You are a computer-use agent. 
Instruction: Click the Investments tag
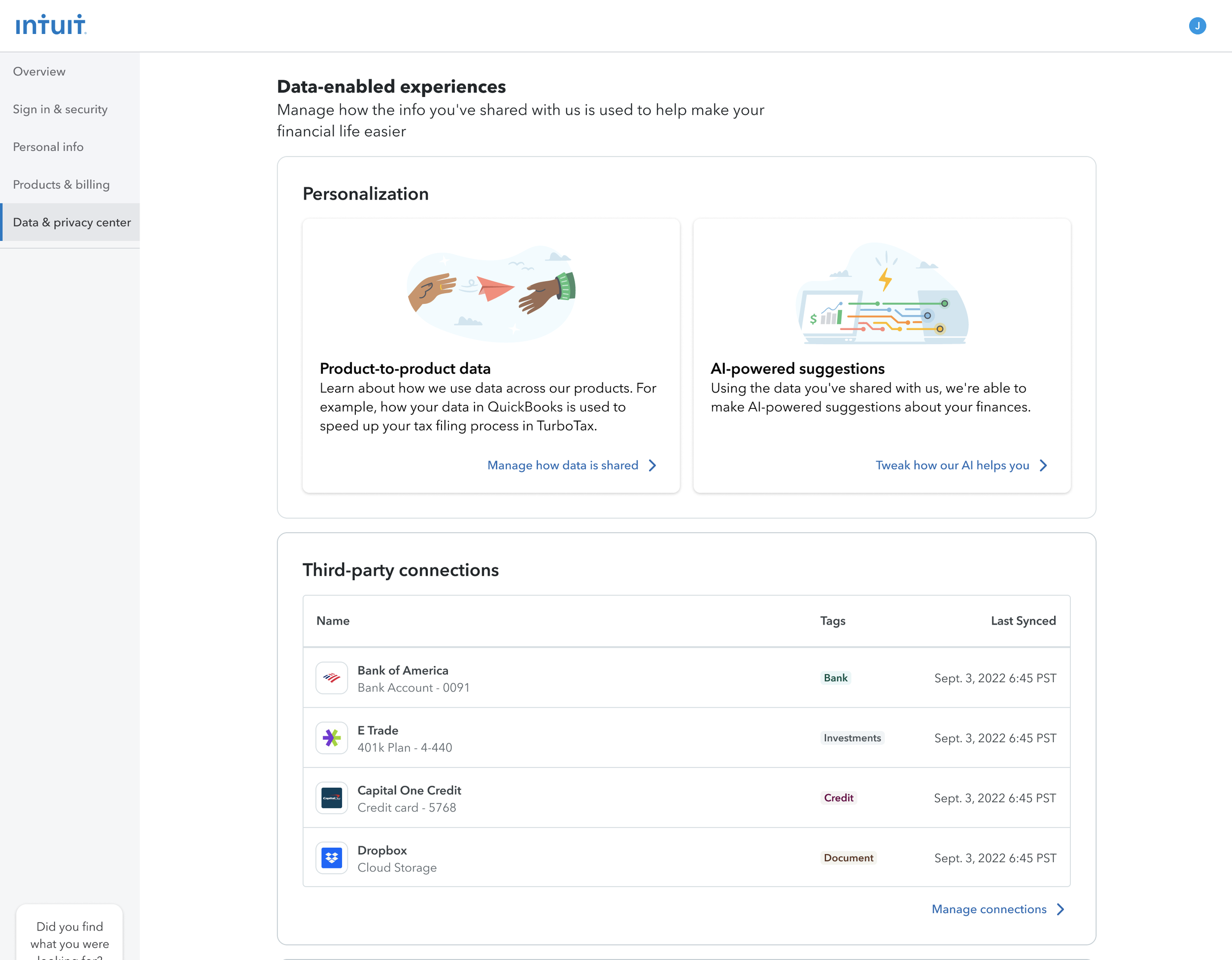pyautogui.click(x=853, y=738)
